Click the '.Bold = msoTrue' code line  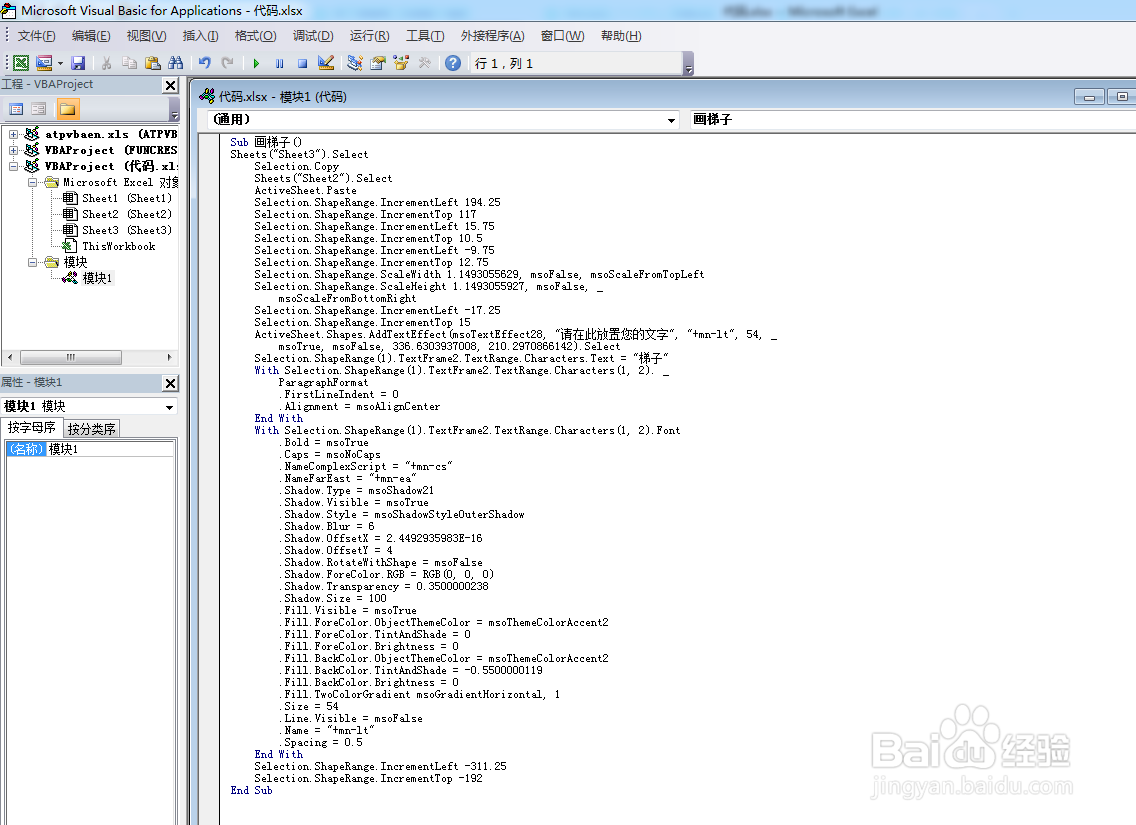coord(324,443)
